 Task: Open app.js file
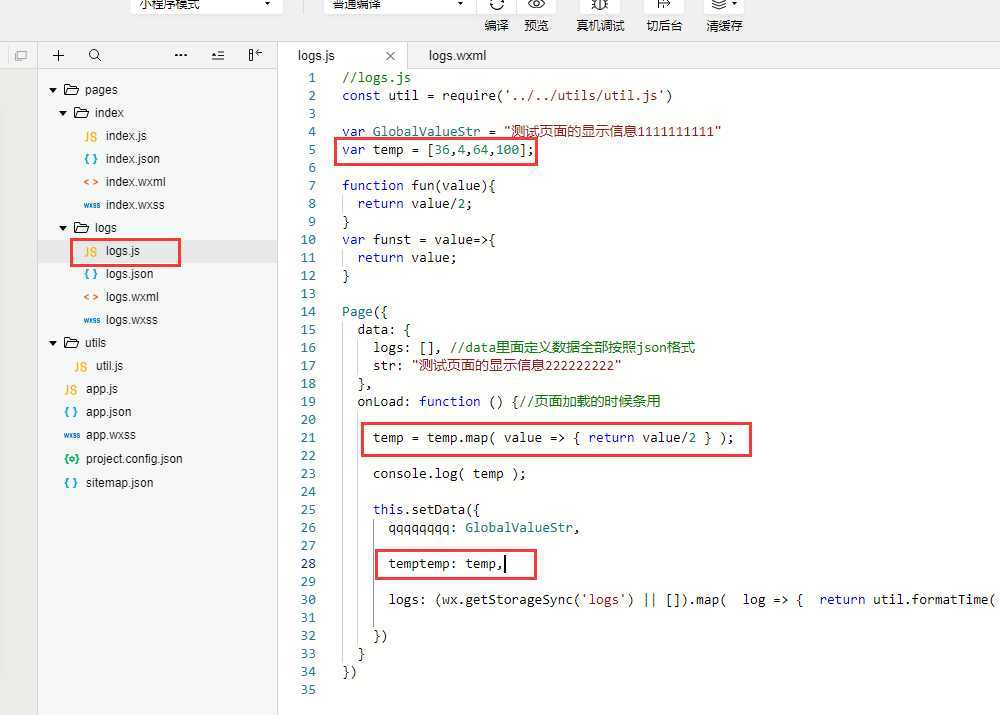point(101,389)
